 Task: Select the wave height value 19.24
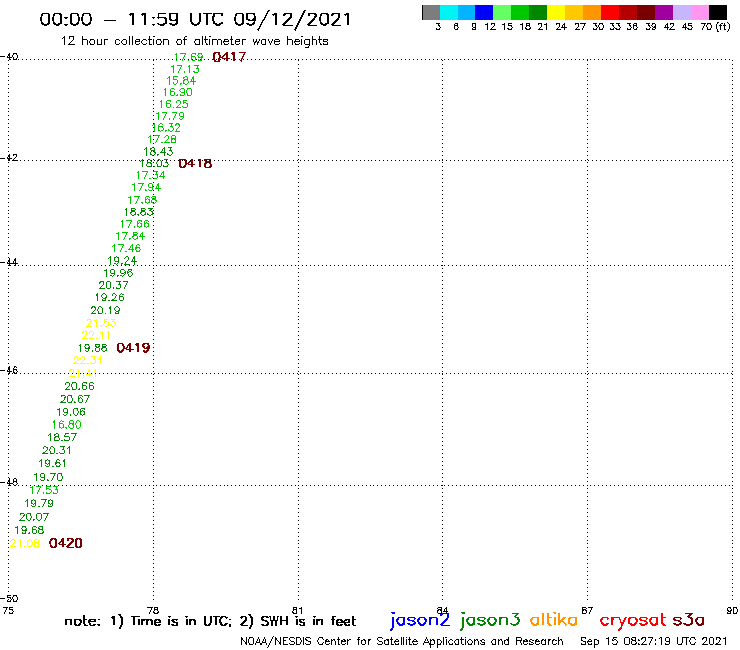click(x=122, y=261)
